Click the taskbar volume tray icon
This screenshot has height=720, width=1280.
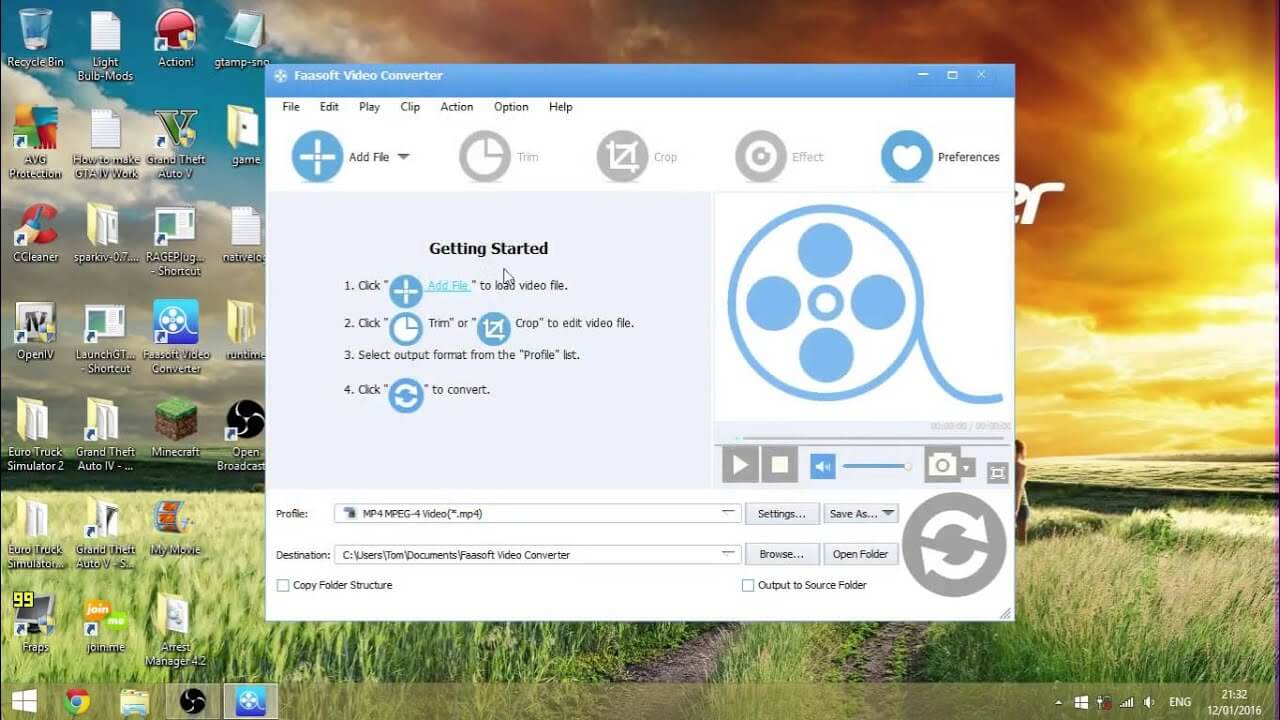[x=1149, y=702]
